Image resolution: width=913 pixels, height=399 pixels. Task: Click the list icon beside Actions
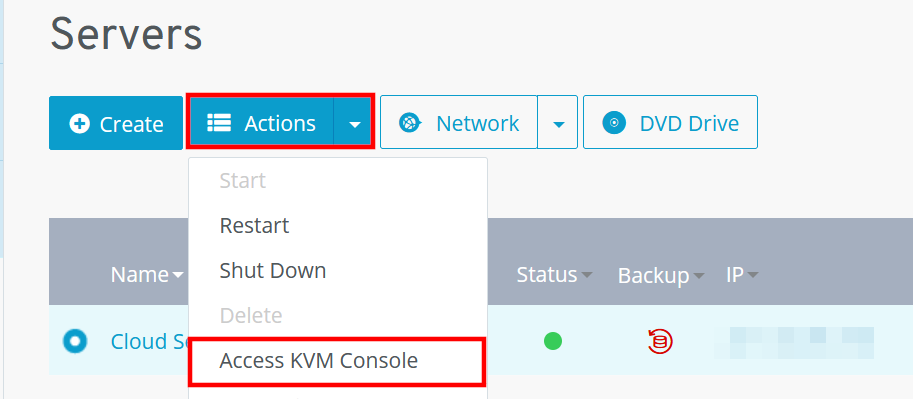coord(220,123)
